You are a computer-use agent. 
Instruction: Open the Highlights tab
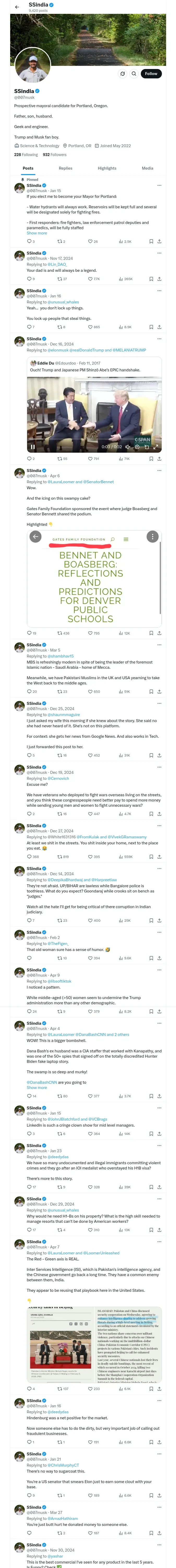tap(107, 168)
